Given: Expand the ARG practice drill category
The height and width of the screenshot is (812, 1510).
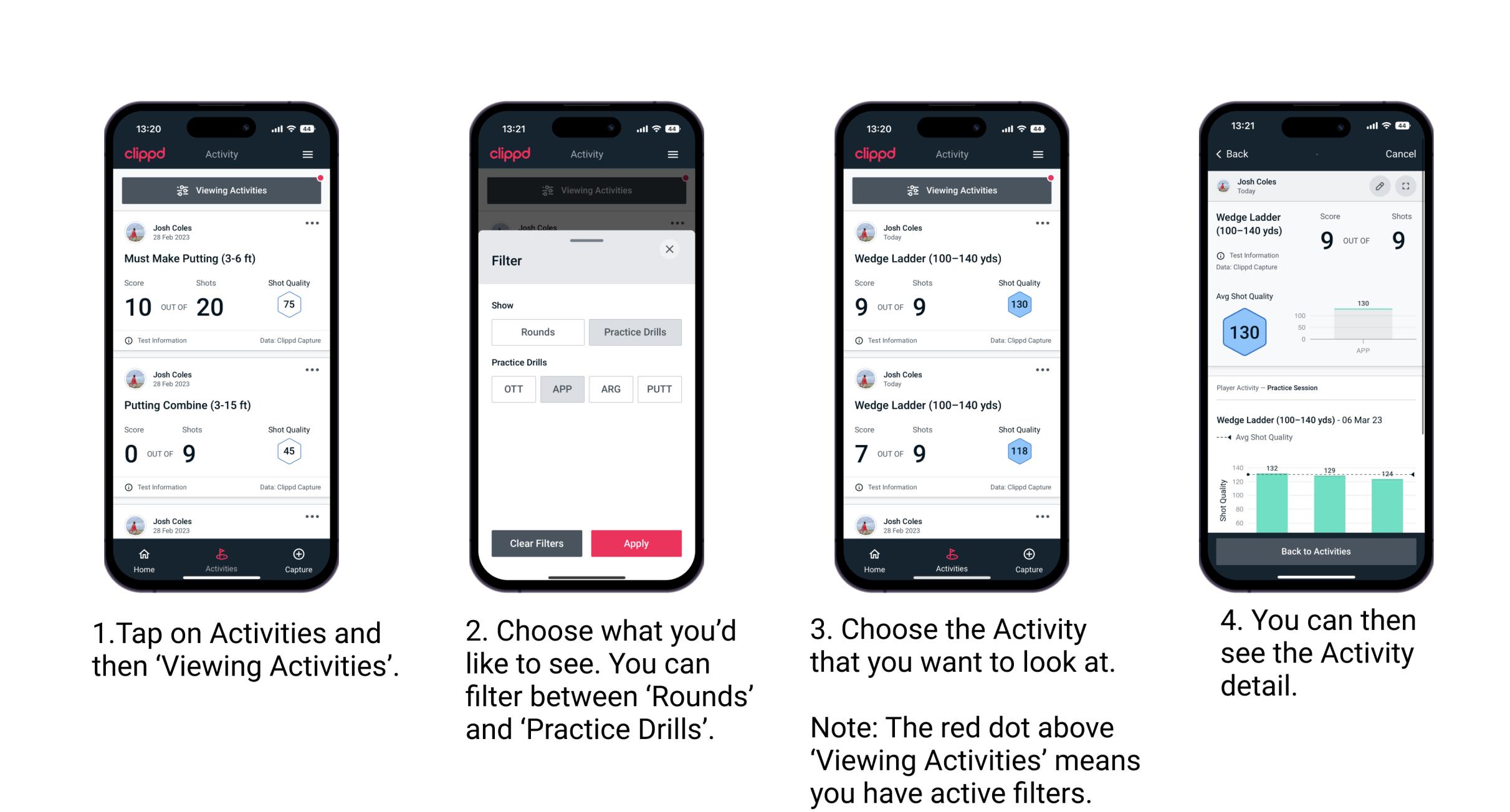Looking at the screenshot, I should pos(609,389).
